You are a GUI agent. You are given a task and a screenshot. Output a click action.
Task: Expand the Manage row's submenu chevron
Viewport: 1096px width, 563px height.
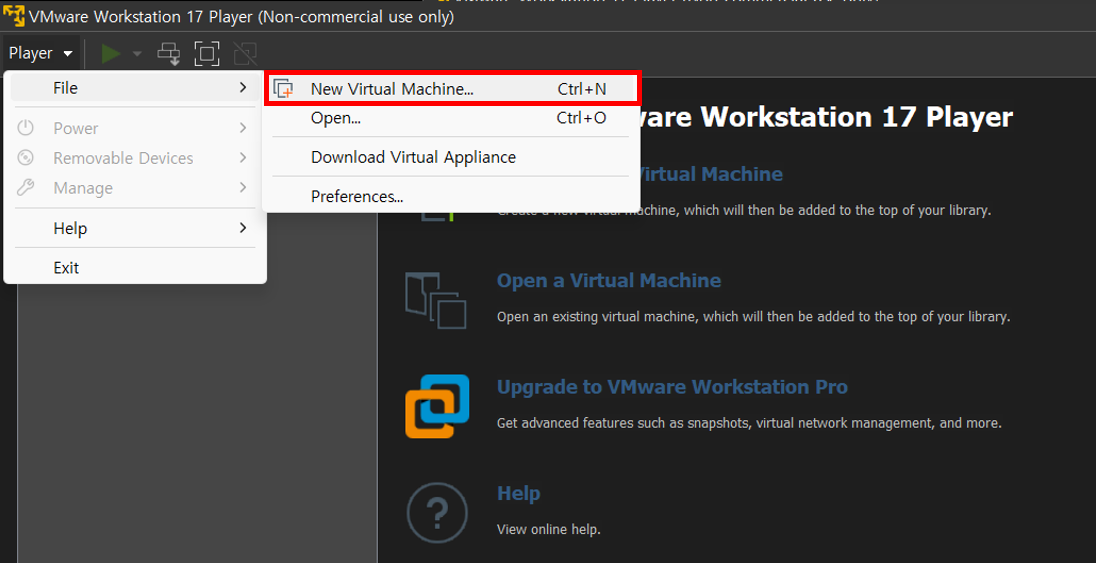click(x=243, y=188)
